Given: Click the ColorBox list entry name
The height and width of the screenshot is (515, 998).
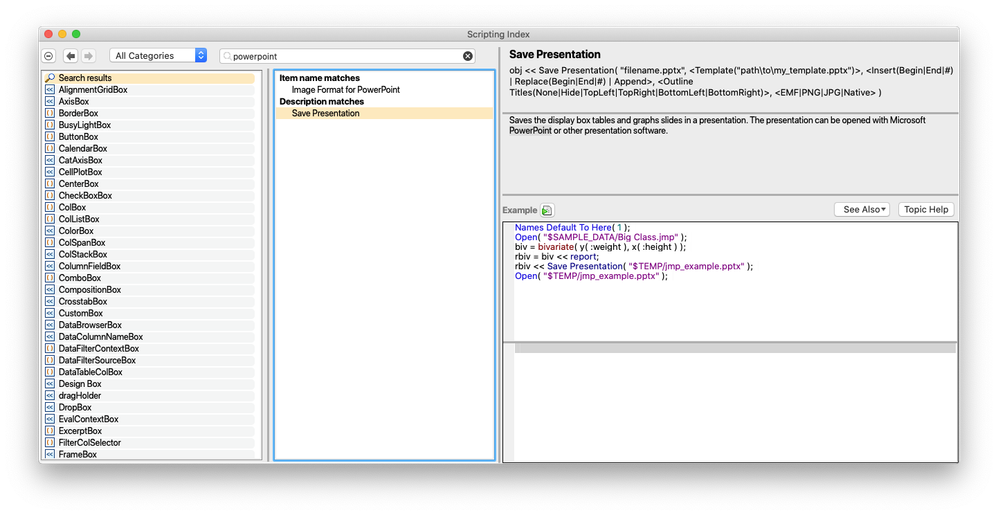Looking at the screenshot, I should [x=76, y=231].
